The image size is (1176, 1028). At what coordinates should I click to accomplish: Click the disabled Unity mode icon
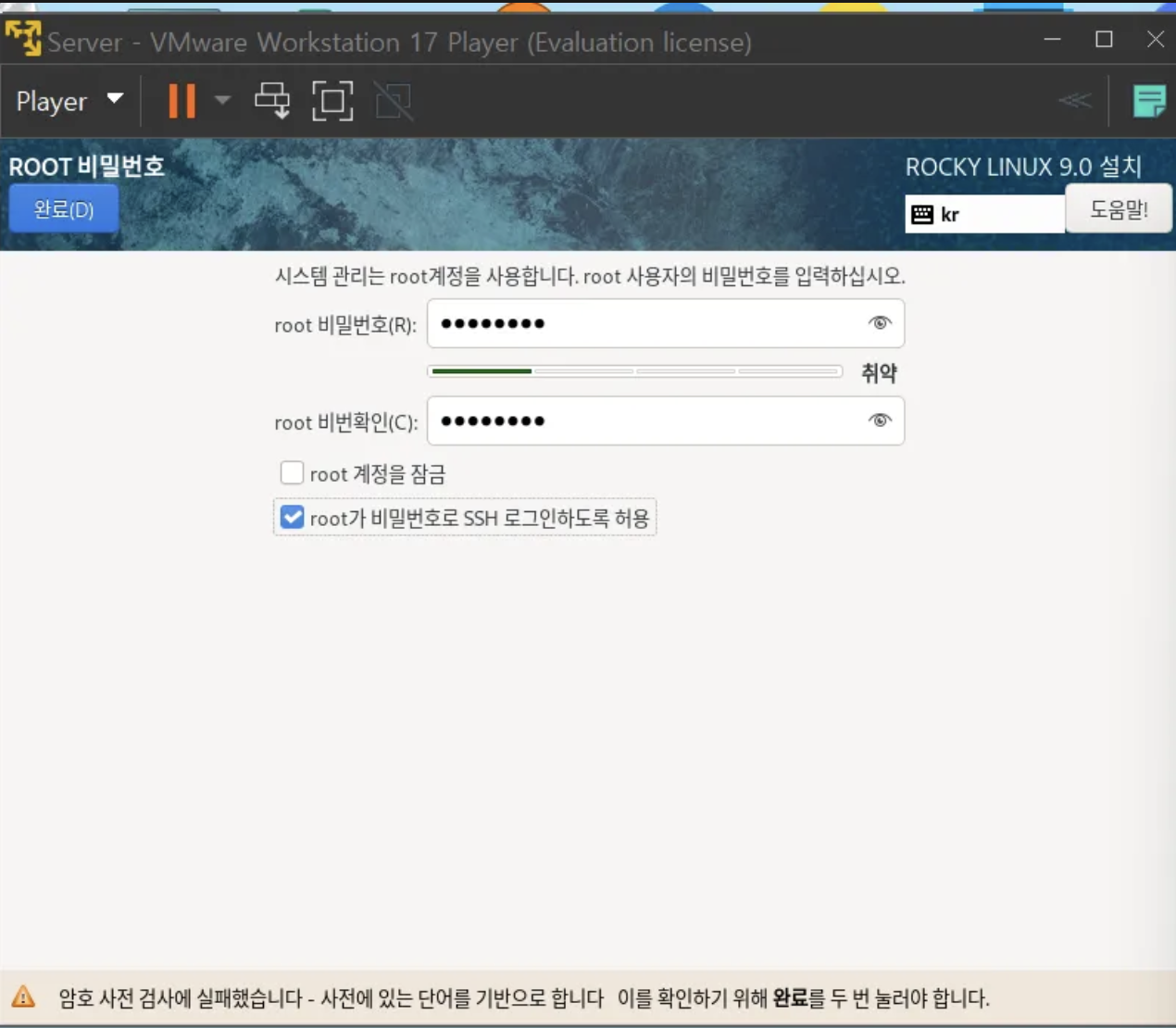[394, 101]
